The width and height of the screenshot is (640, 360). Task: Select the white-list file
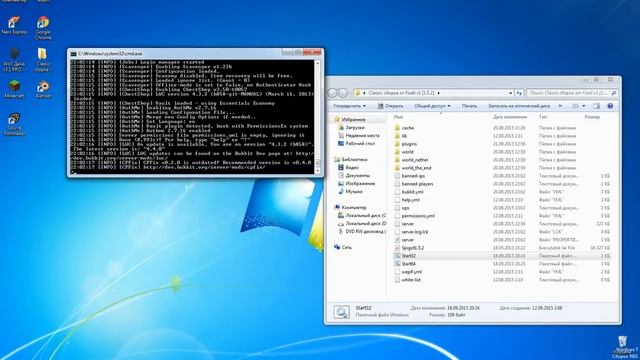point(407,280)
